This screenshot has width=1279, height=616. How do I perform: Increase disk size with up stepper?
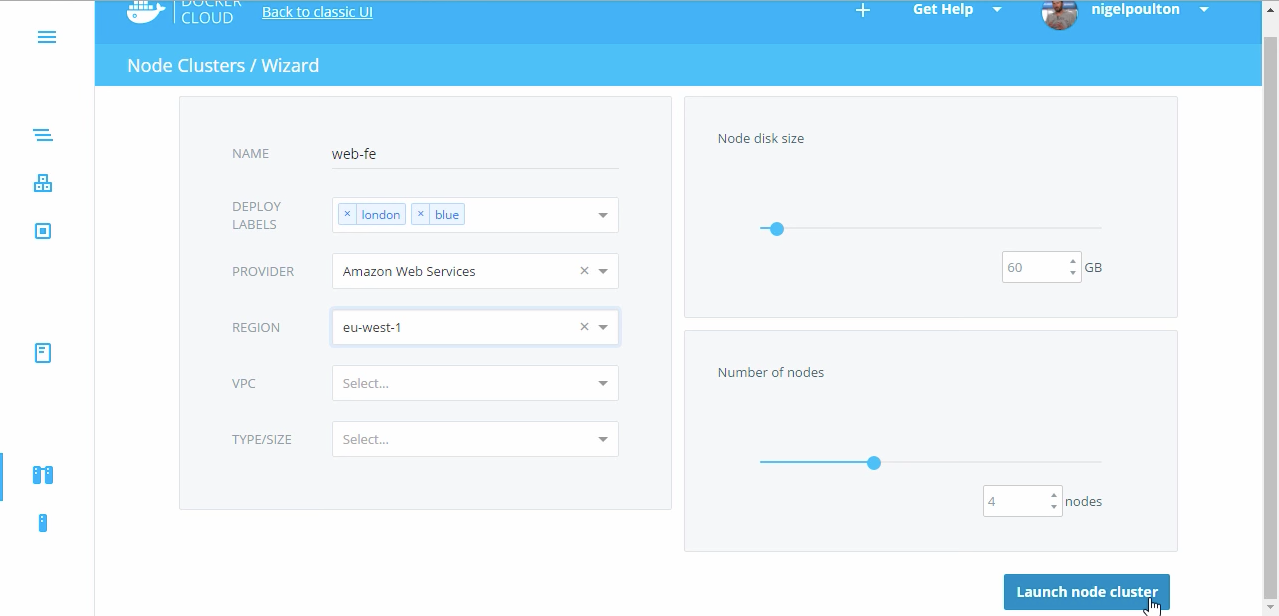click(x=1073, y=261)
